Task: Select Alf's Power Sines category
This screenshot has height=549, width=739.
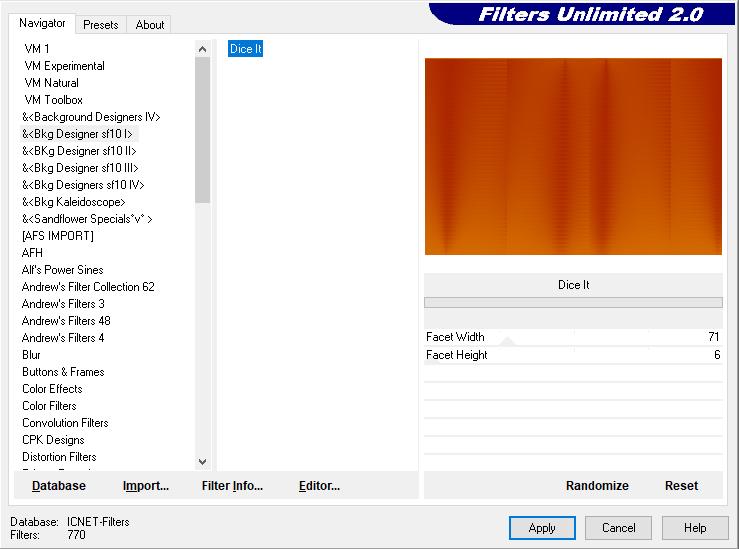Action: [62, 269]
